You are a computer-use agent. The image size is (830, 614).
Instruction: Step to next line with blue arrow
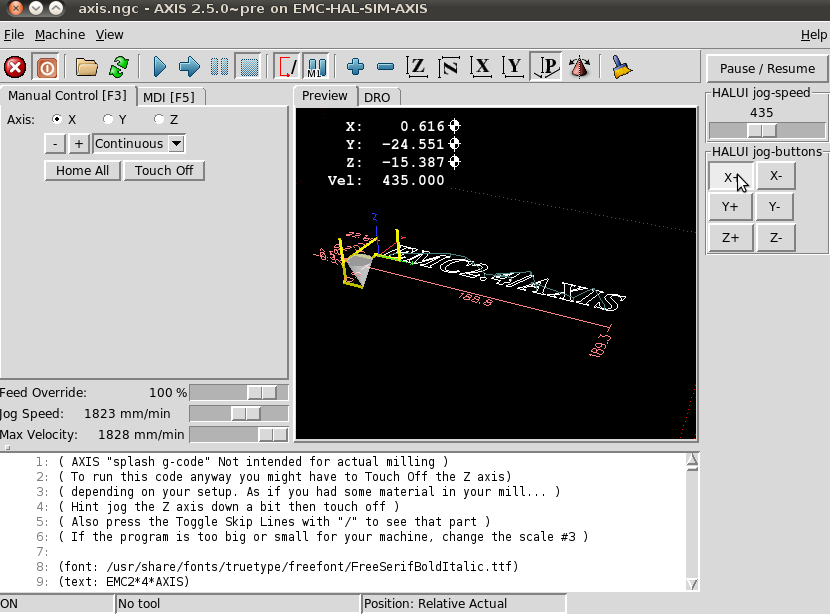tap(189, 67)
